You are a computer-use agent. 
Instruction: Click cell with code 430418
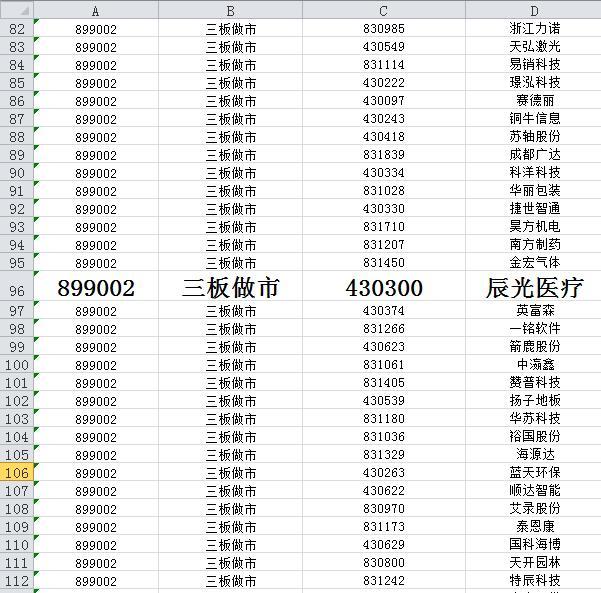coord(384,136)
